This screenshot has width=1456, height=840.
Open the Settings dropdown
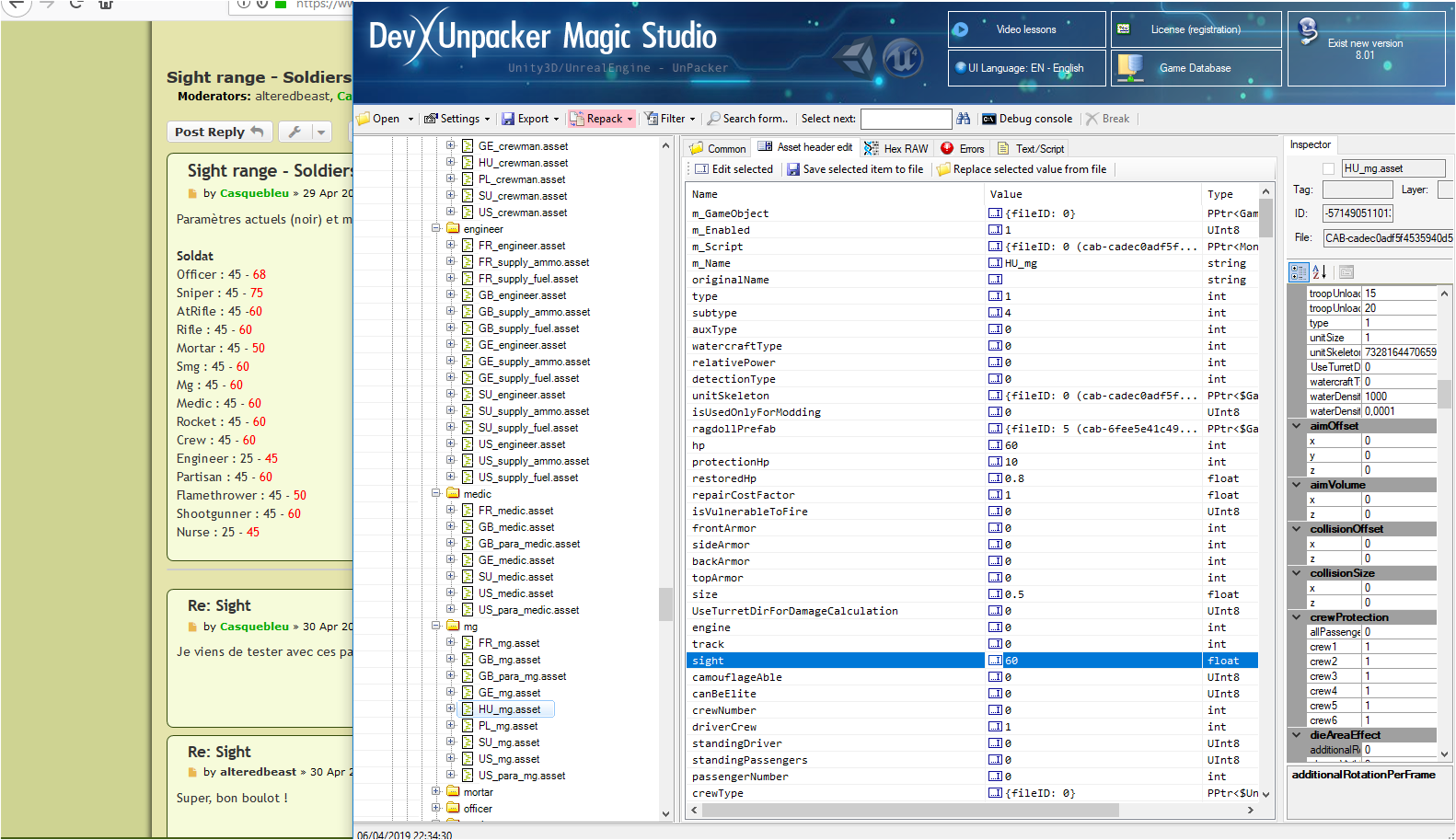click(456, 119)
